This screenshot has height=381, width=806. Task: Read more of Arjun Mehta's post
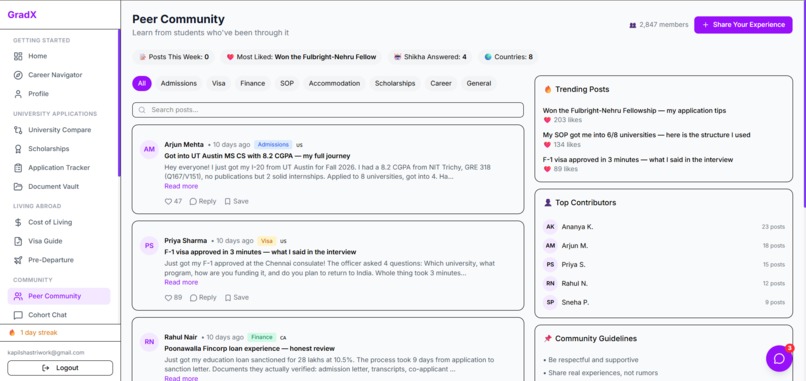tap(181, 186)
